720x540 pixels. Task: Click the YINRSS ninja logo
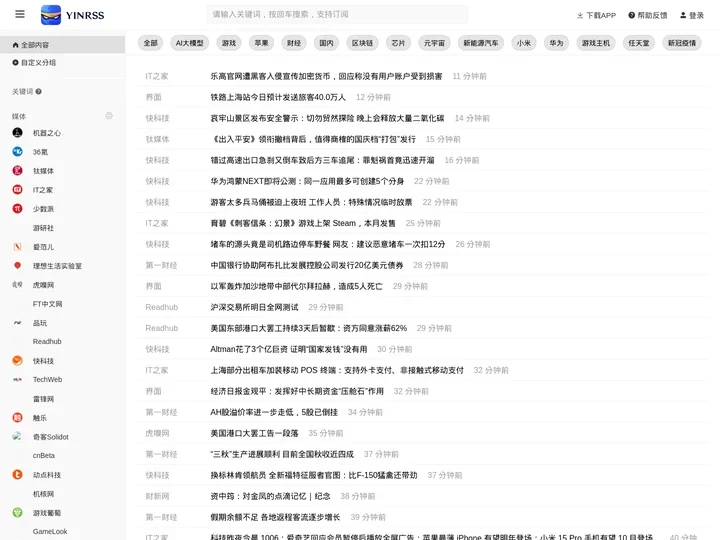51,15
